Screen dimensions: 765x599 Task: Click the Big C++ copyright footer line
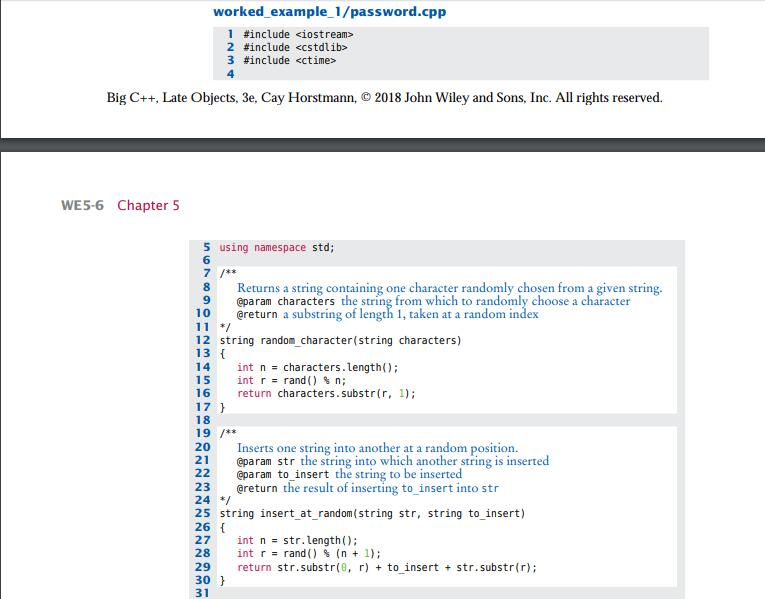[x=384, y=98]
